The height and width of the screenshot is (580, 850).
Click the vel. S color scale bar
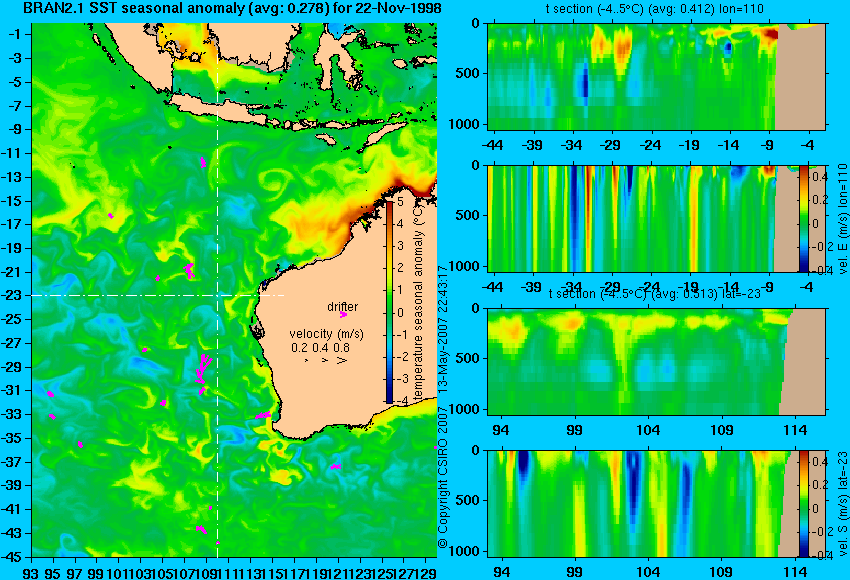803,503
